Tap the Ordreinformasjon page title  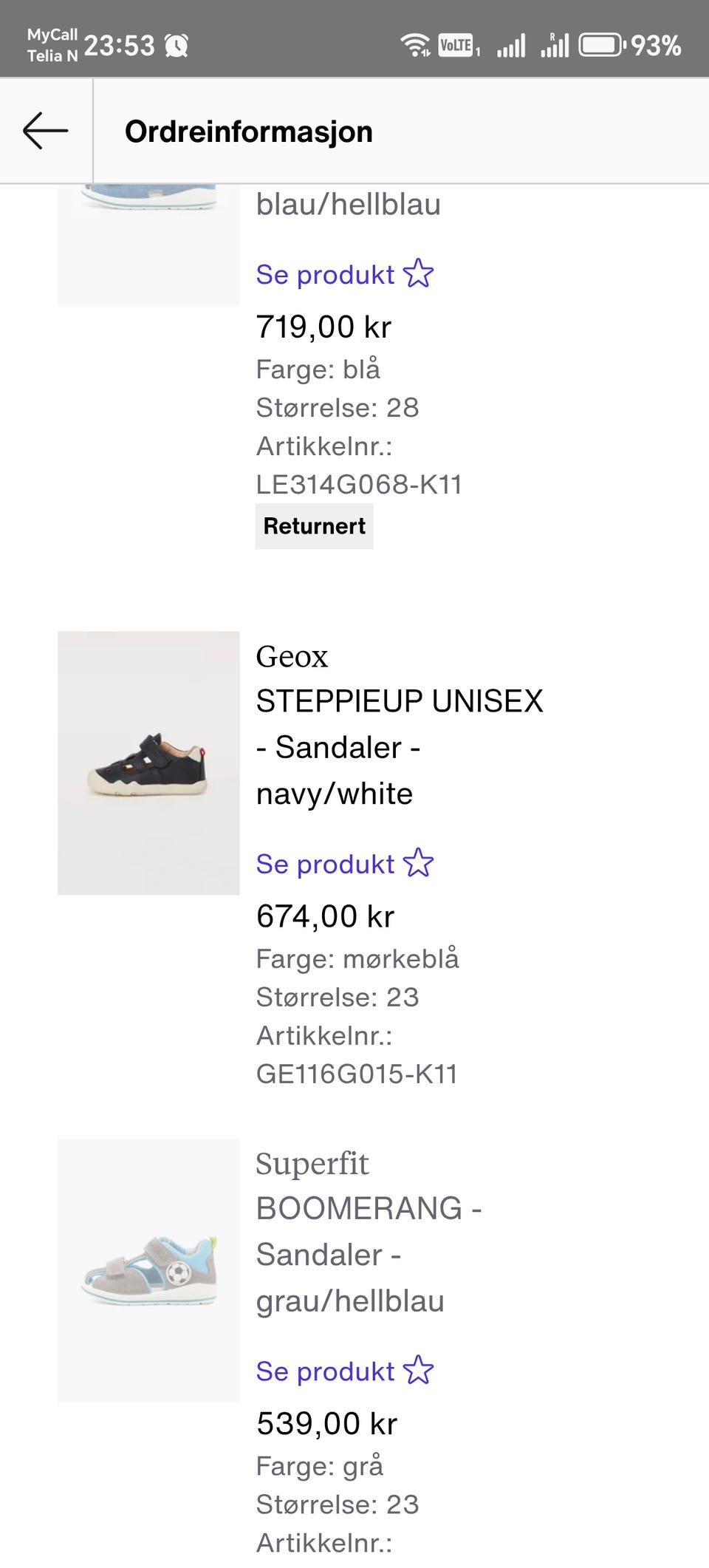click(x=248, y=132)
